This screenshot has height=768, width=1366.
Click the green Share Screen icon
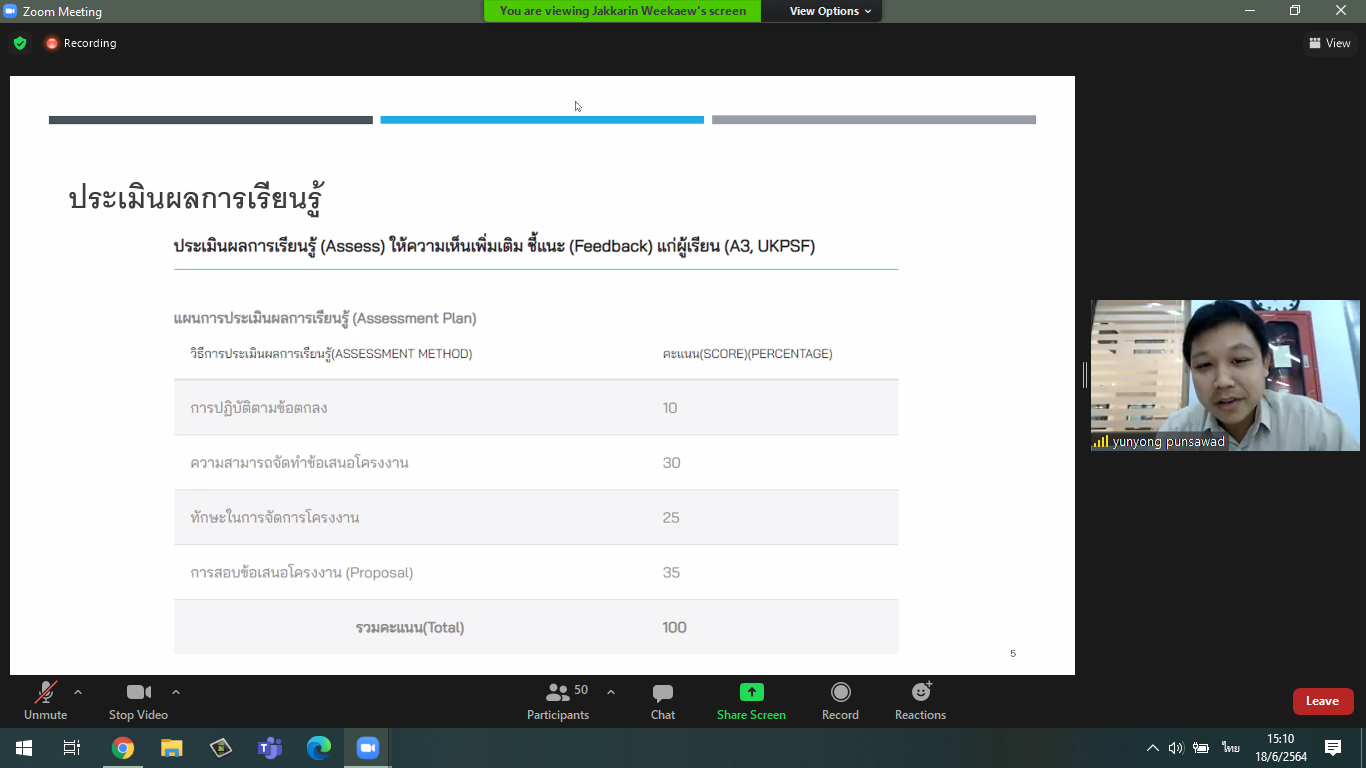[751, 692]
